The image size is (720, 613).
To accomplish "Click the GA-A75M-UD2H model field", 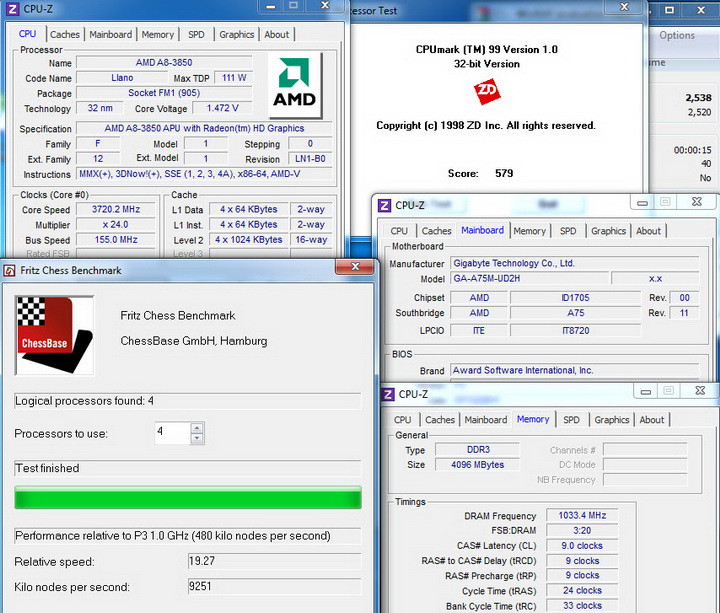I will [x=529, y=278].
